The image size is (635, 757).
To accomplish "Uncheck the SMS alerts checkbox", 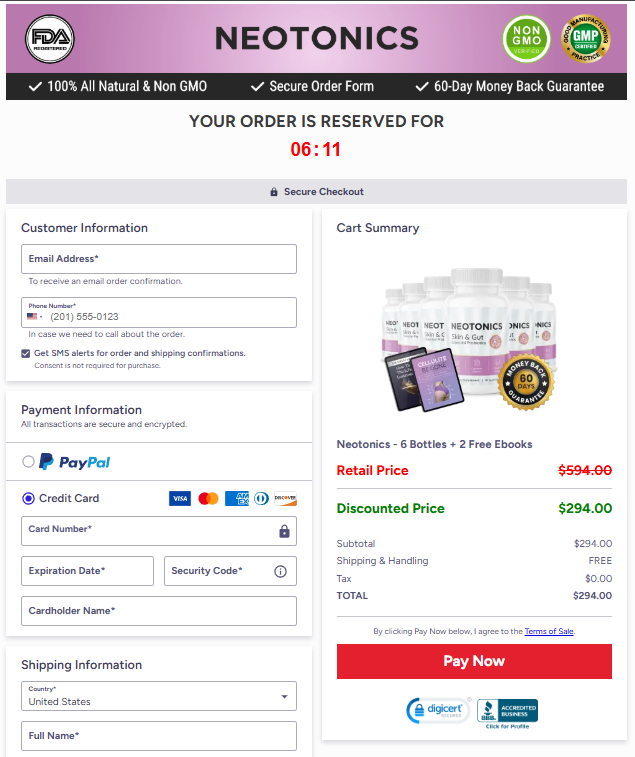I will [26, 353].
